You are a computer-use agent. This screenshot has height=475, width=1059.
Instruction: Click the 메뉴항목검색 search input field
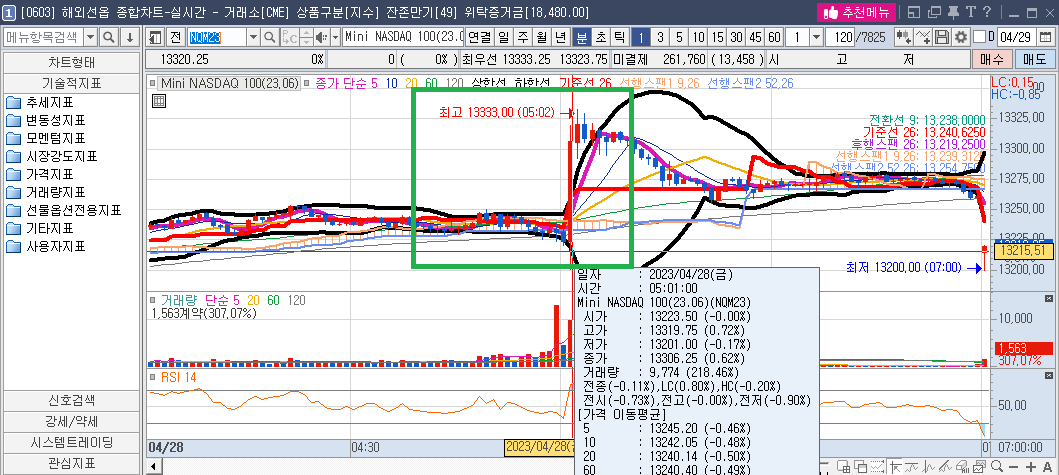43,36
